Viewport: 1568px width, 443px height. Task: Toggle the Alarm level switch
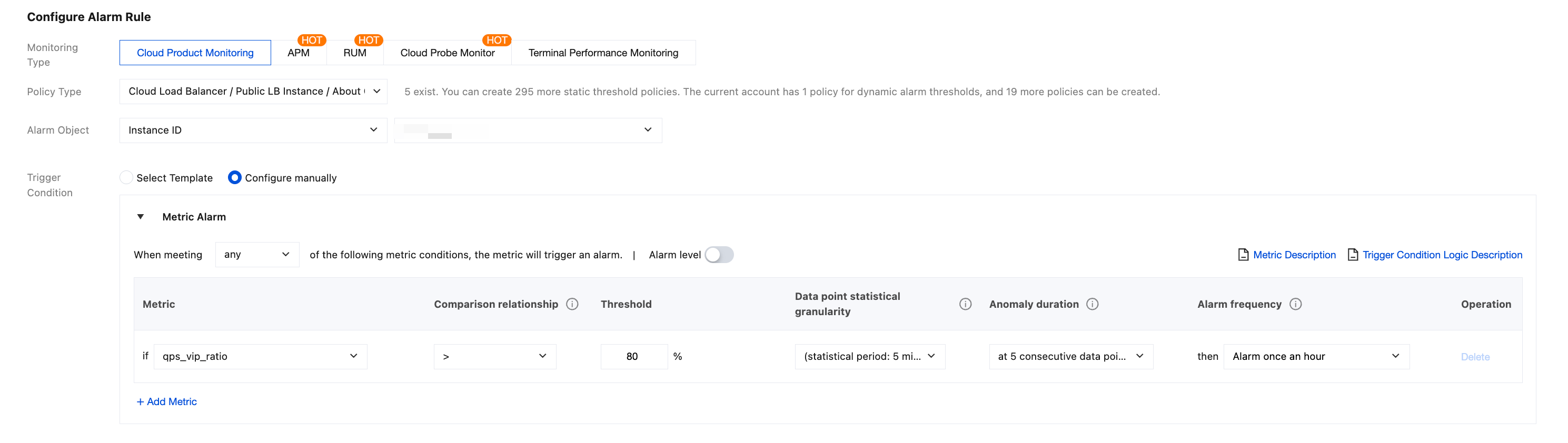[x=719, y=255]
